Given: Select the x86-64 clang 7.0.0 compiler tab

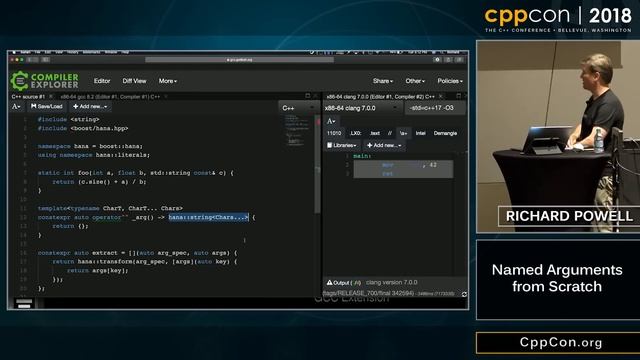Looking at the screenshot, I should (380, 97).
